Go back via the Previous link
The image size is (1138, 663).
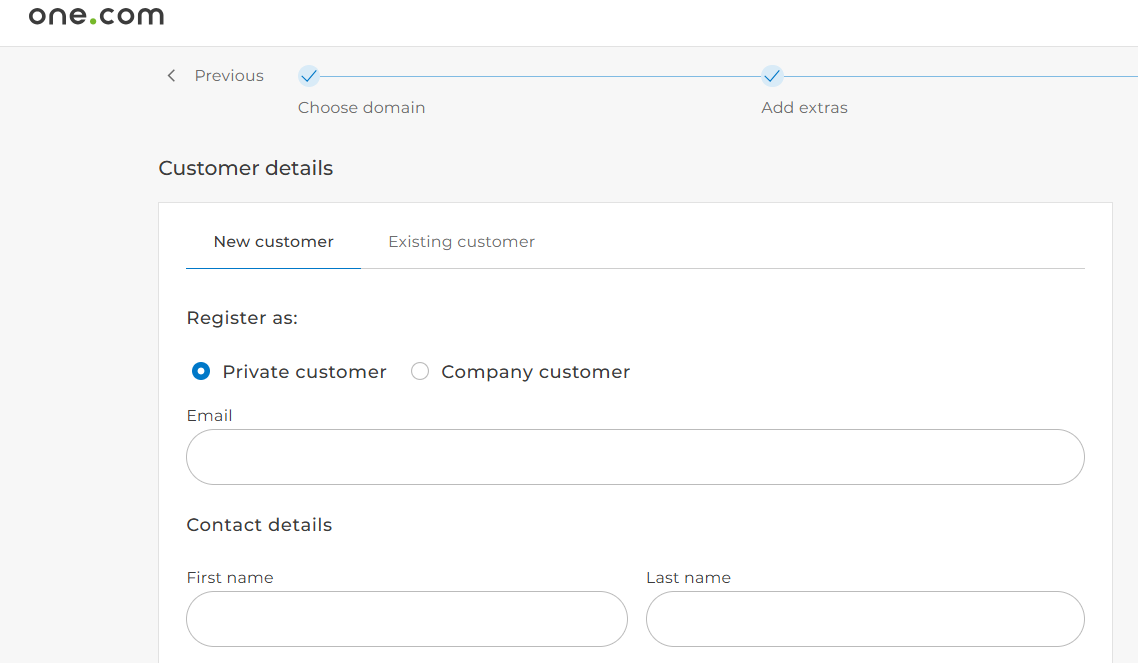click(229, 75)
